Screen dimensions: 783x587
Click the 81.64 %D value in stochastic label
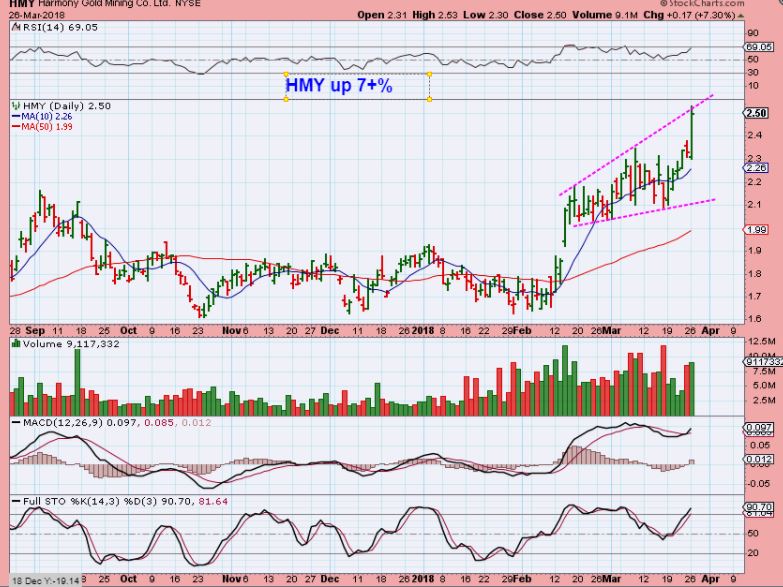pos(213,501)
